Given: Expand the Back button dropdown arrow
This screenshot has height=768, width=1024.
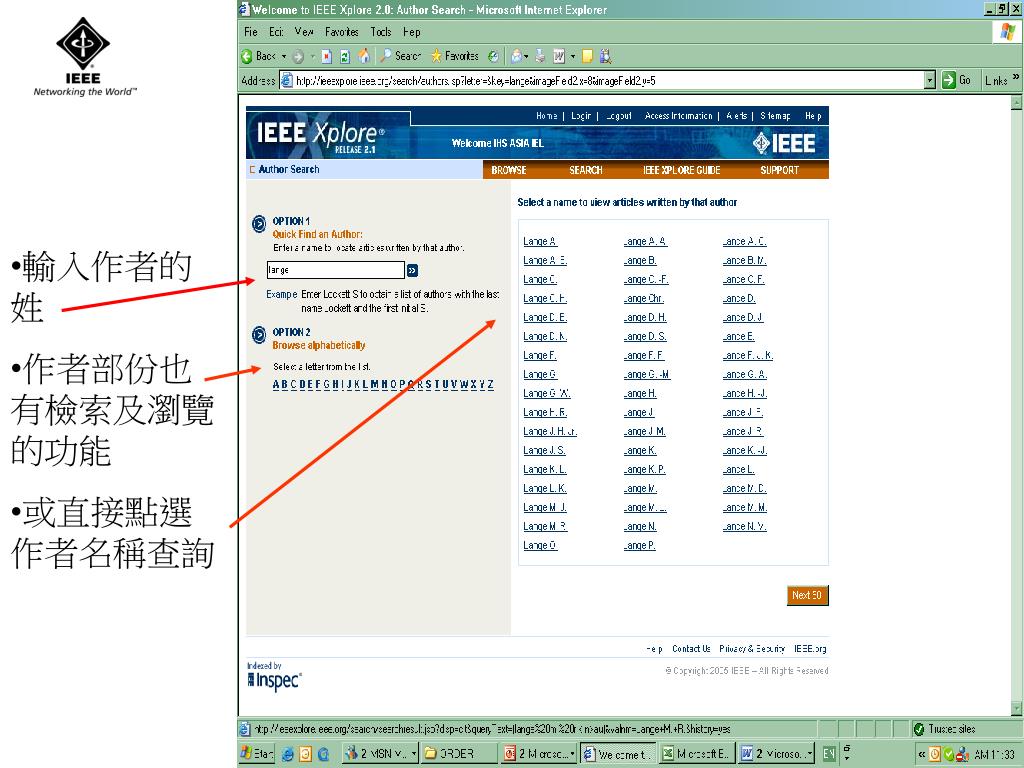Looking at the screenshot, I should (284, 57).
